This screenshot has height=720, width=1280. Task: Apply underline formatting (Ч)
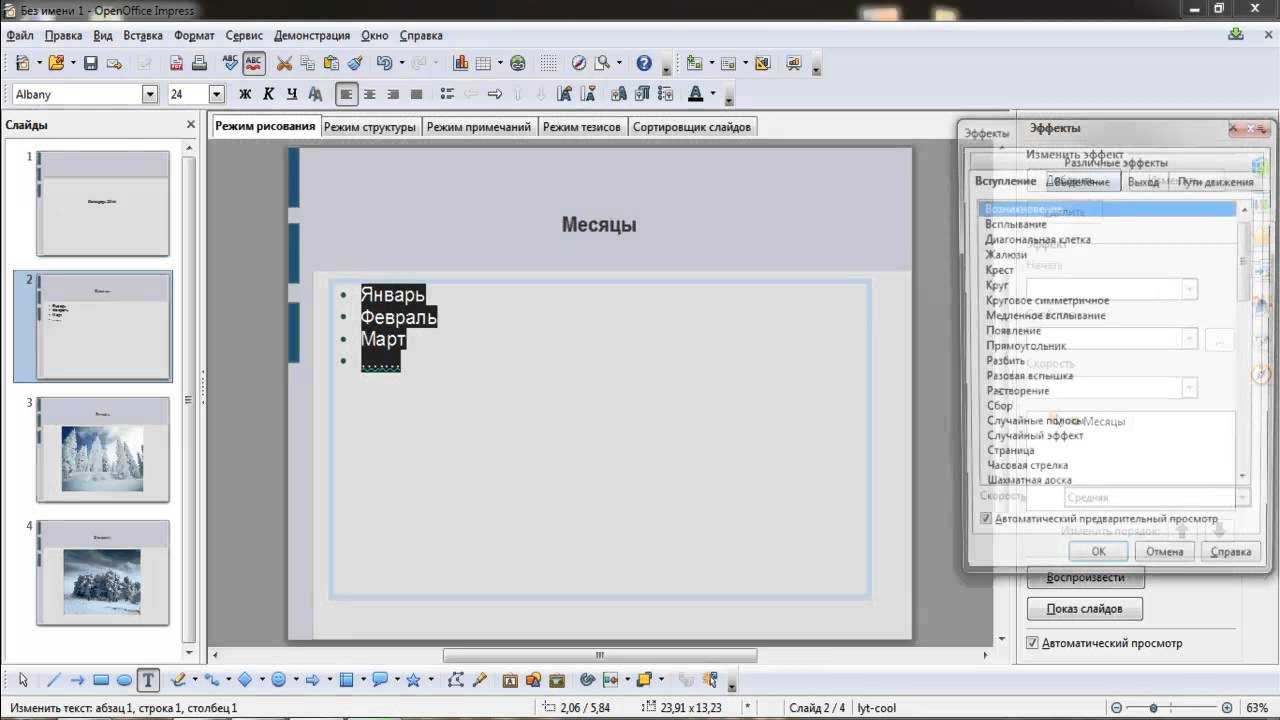point(292,94)
